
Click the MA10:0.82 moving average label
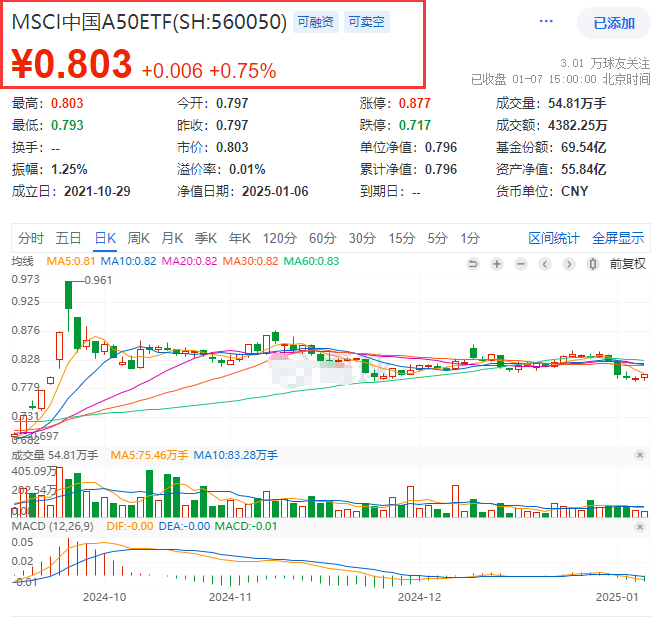tap(128, 261)
